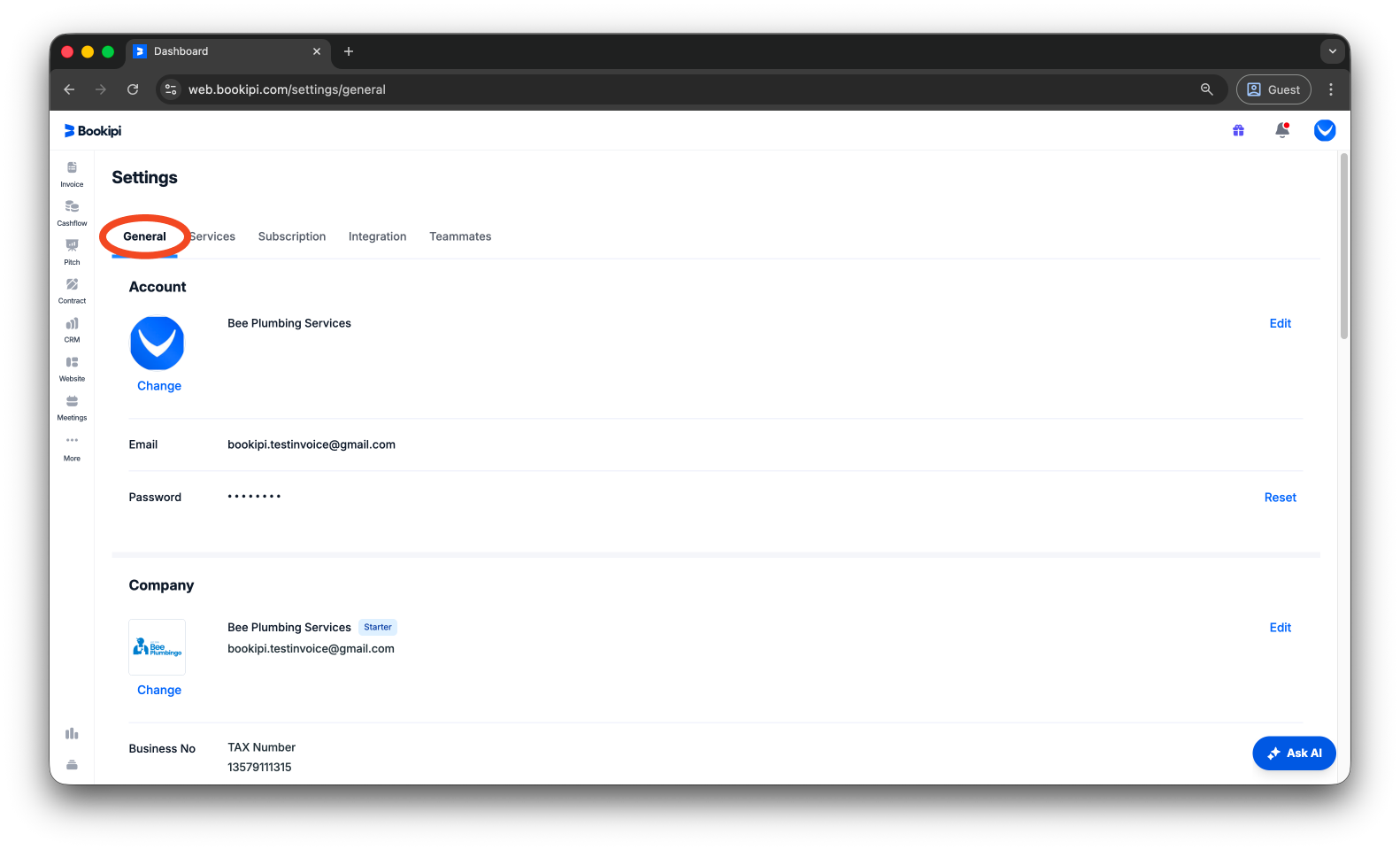The width and height of the screenshot is (1400, 850).
Task: Click the TAX Number value 13579111315
Action: tap(259, 767)
